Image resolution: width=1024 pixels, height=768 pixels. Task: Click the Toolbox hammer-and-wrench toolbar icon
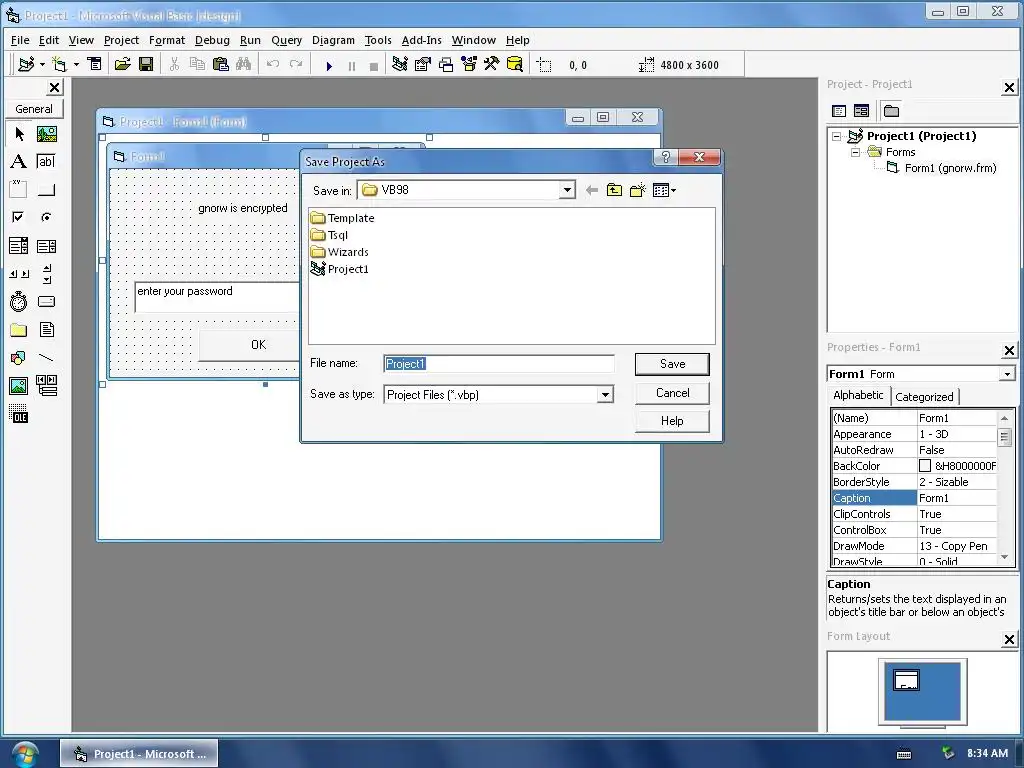point(491,64)
